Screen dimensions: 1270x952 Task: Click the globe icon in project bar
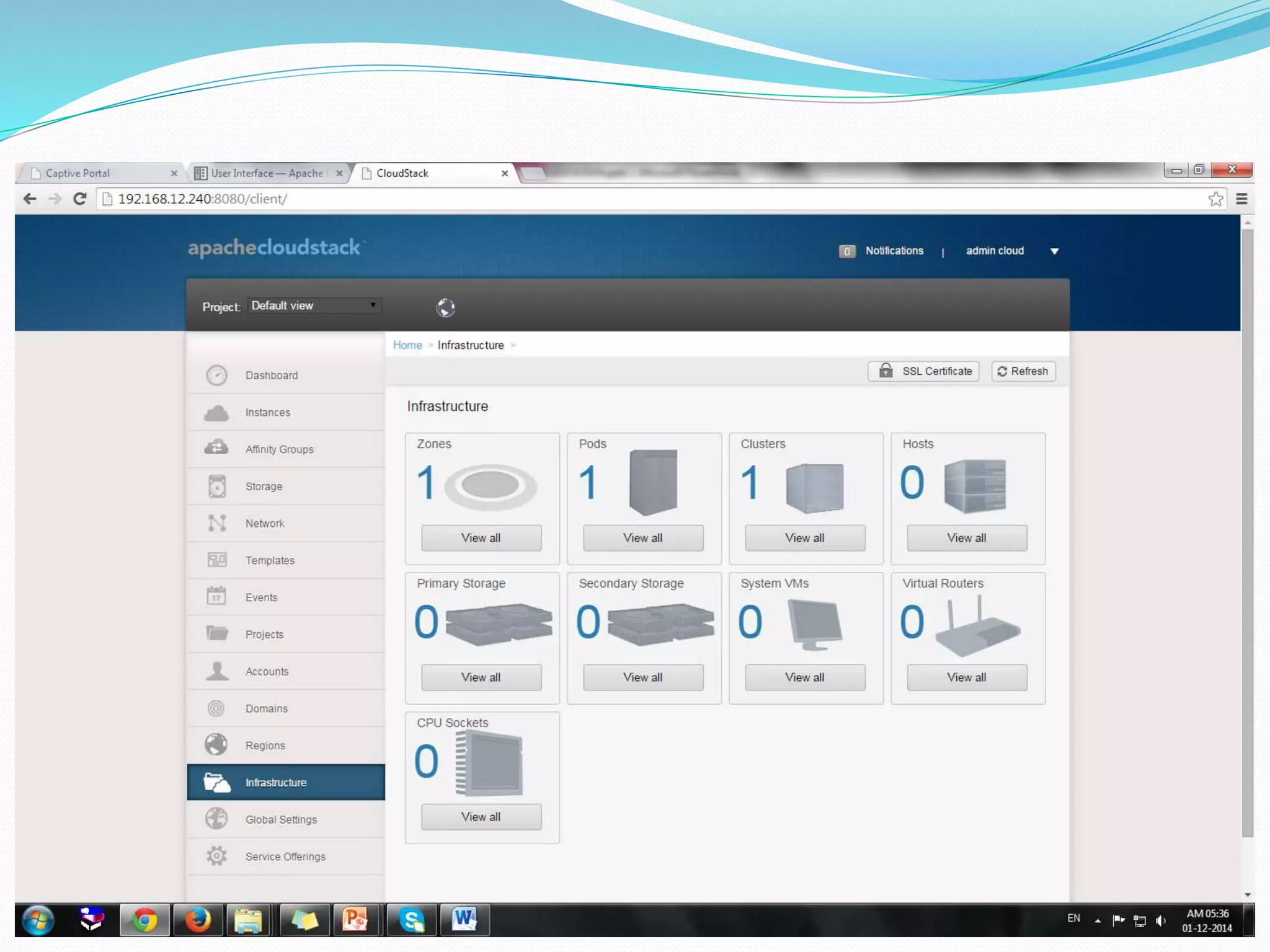445,307
